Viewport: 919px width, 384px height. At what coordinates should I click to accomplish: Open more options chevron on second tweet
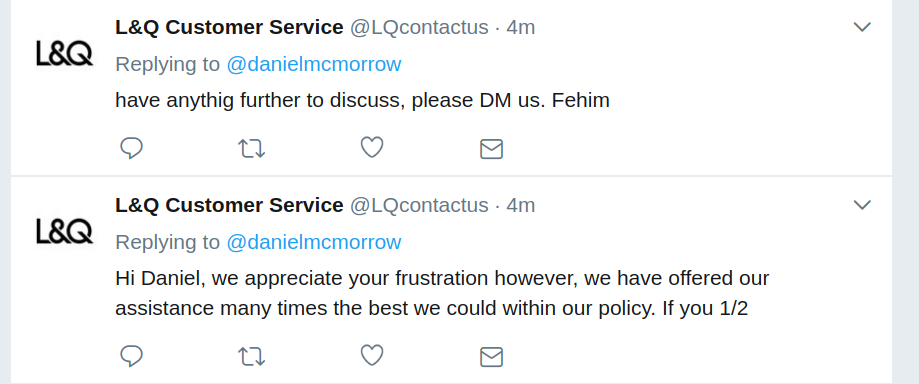(862, 205)
